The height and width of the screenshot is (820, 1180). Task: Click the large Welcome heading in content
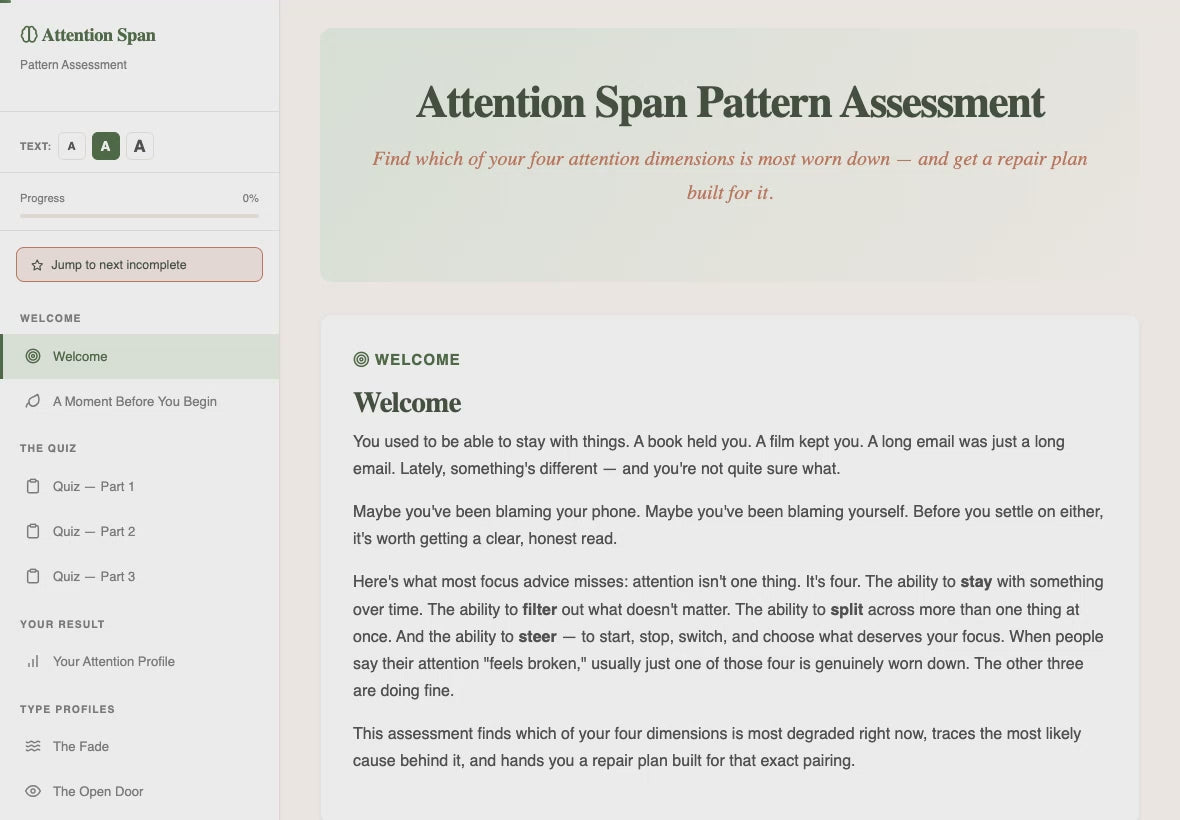pyautogui.click(x=407, y=402)
